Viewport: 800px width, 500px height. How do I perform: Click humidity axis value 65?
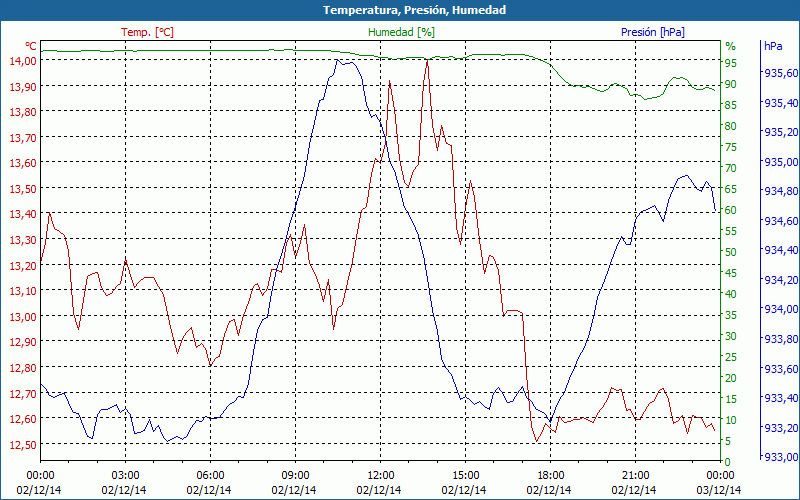point(731,189)
